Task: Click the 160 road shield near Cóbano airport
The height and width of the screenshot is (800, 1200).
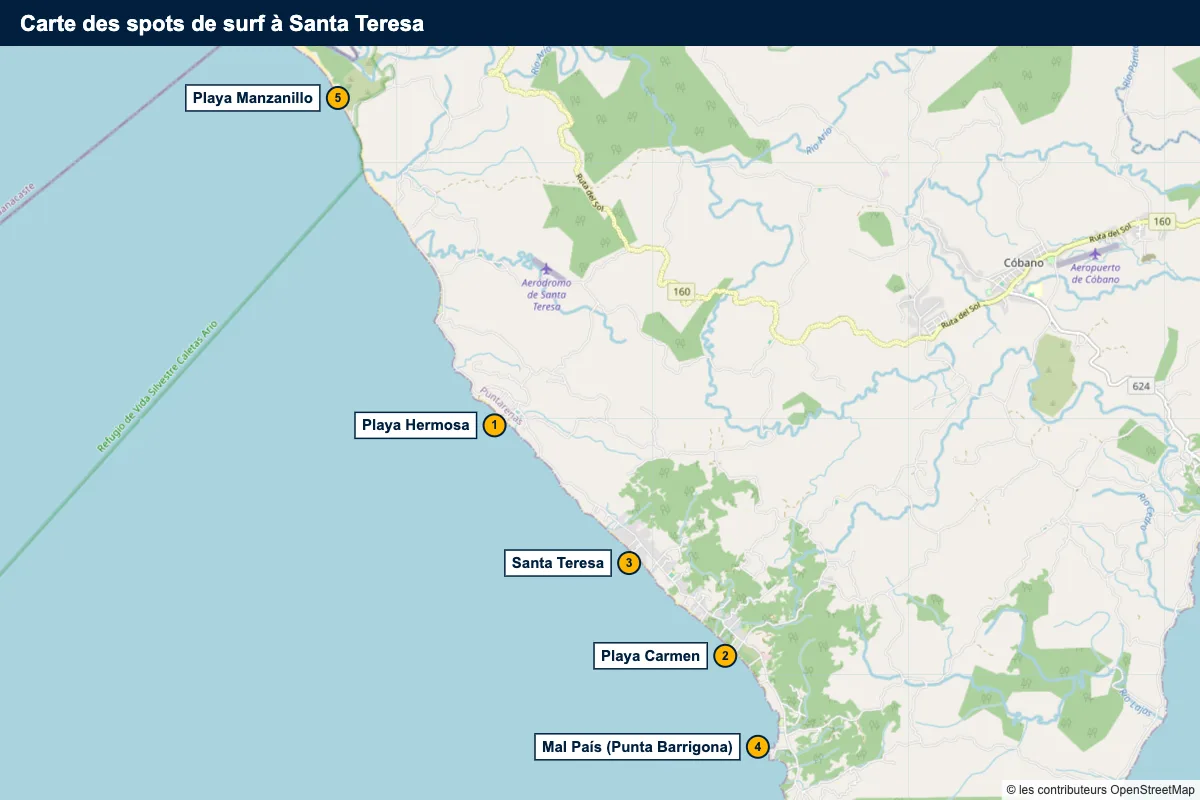Action: tap(1161, 221)
